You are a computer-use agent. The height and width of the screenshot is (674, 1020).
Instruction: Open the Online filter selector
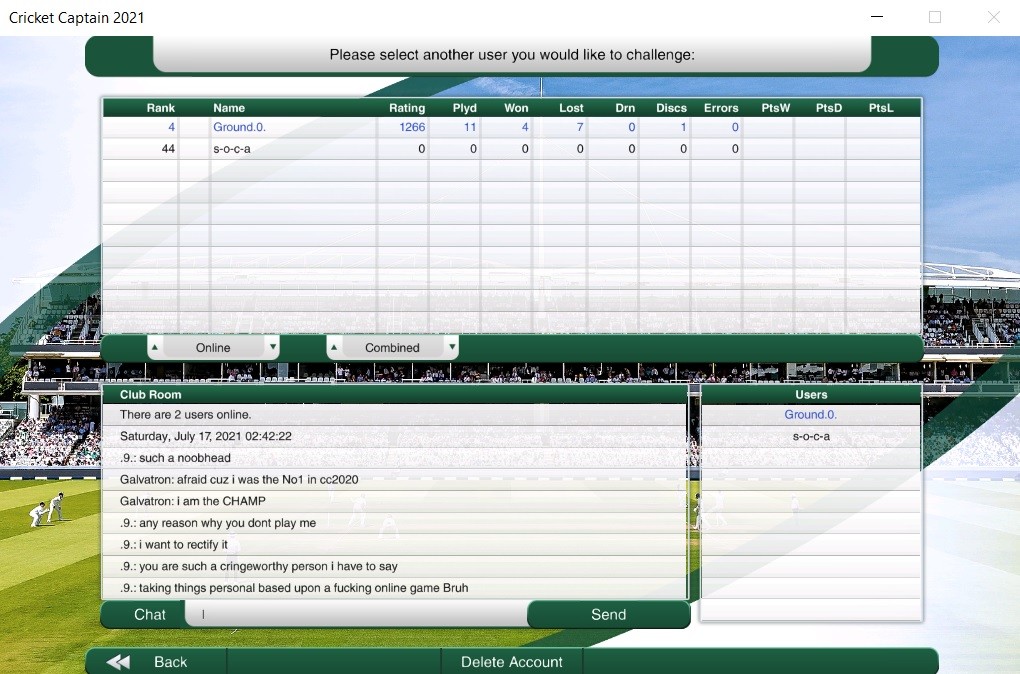point(213,347)
